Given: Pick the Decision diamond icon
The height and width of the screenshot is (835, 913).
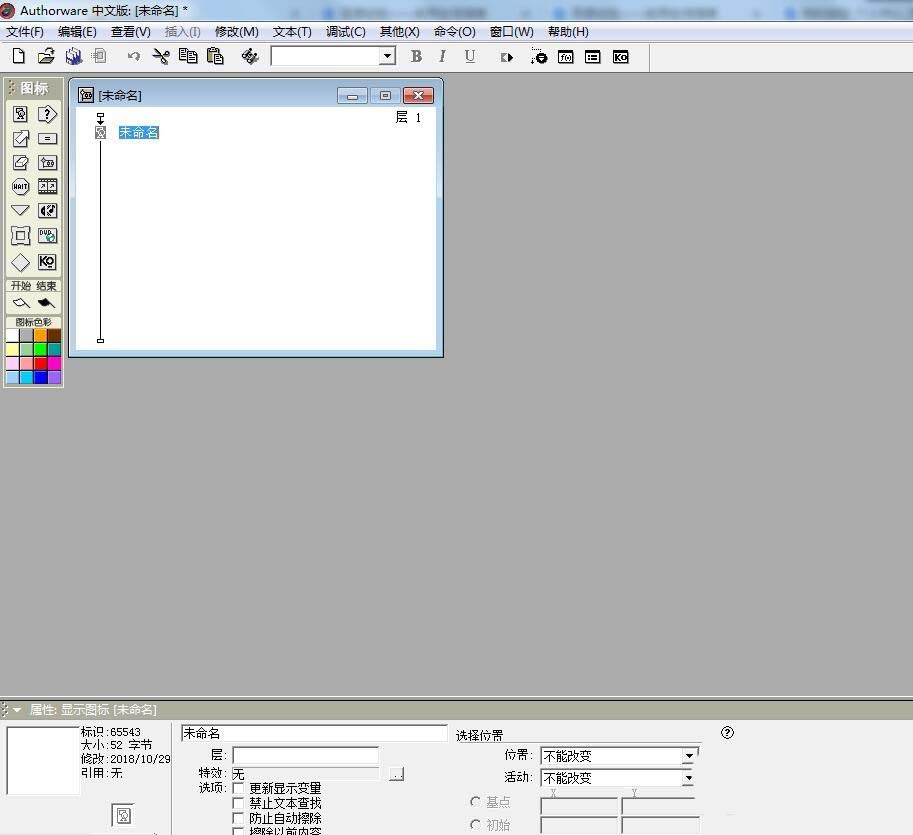Looking at the screenshot, I should pyautogui.click(x=20, y=263).
